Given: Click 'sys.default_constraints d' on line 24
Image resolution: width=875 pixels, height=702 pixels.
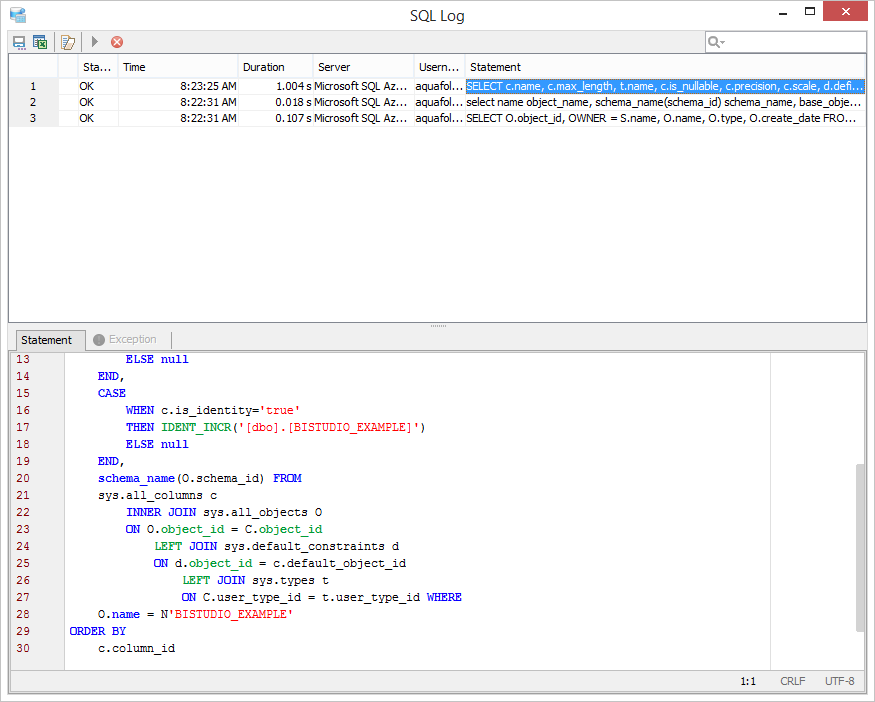Looking at the screenshot, I should pos(311,546).
